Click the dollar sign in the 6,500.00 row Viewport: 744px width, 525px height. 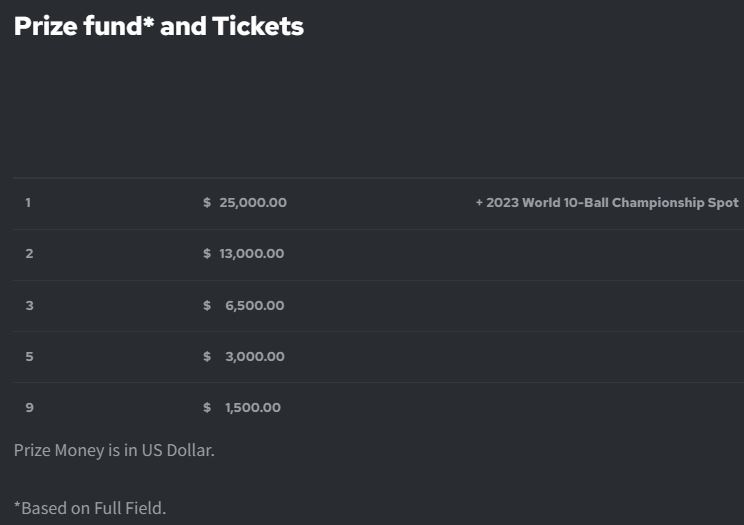coord(207,305)
